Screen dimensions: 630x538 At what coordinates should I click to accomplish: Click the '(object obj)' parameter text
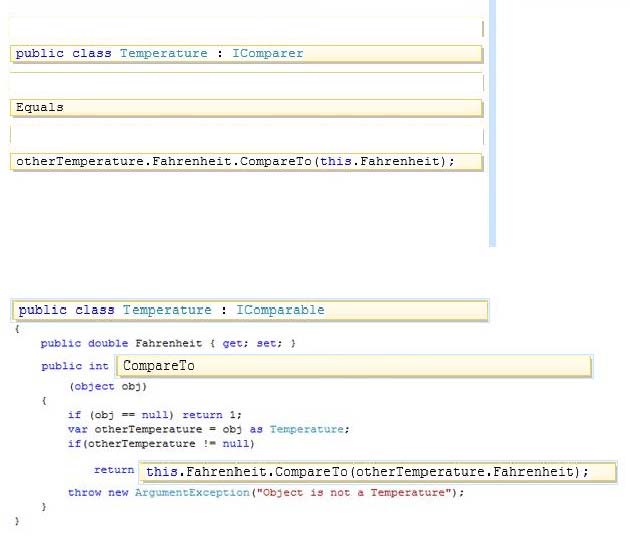click(x=108, y=387)
